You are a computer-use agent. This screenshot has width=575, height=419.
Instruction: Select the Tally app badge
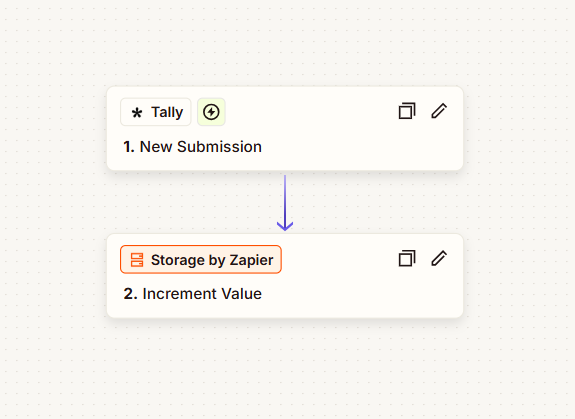(x=156, y=112)
